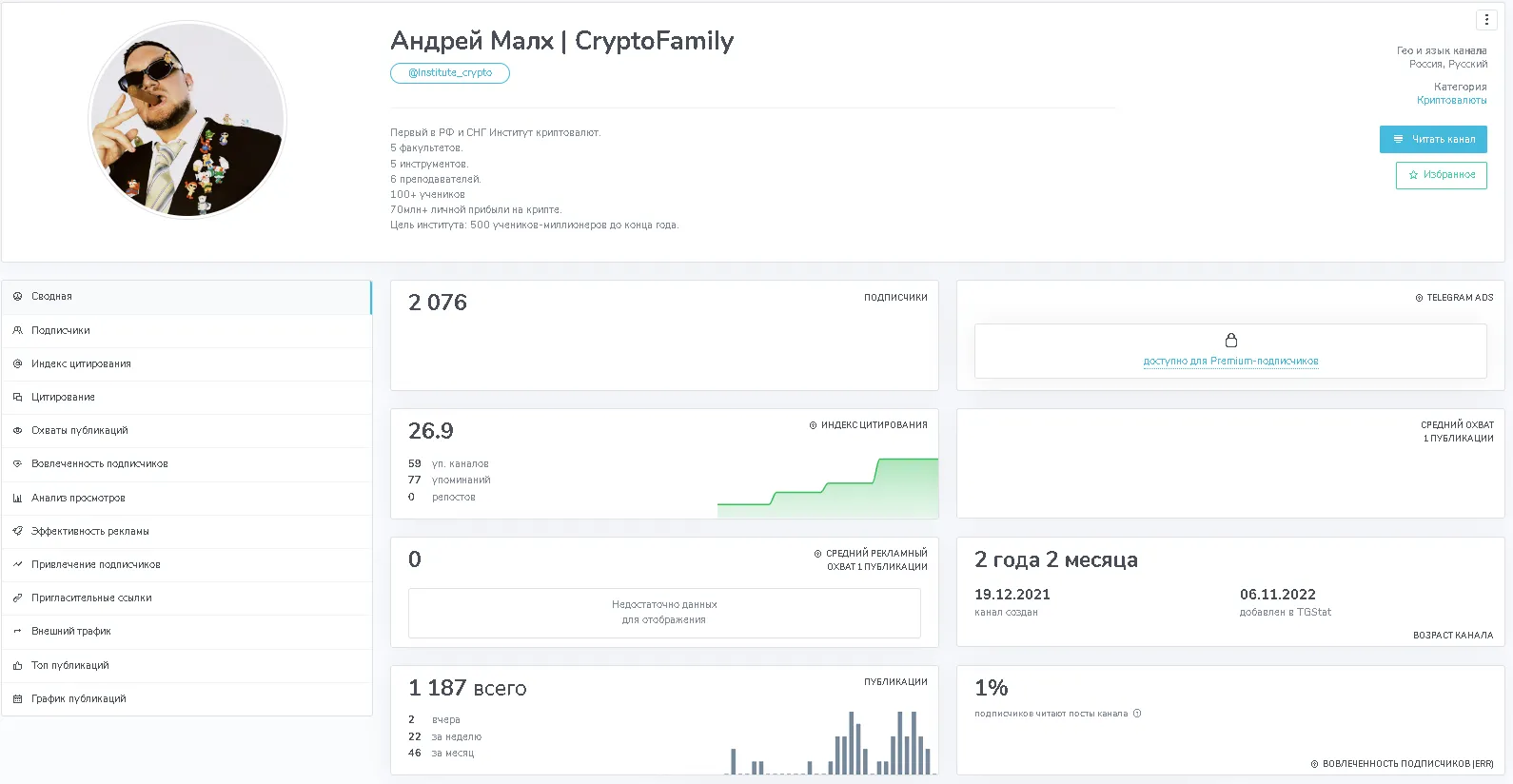
Task: Click the citation index growth chart
Action: click(x=827, y=488)
